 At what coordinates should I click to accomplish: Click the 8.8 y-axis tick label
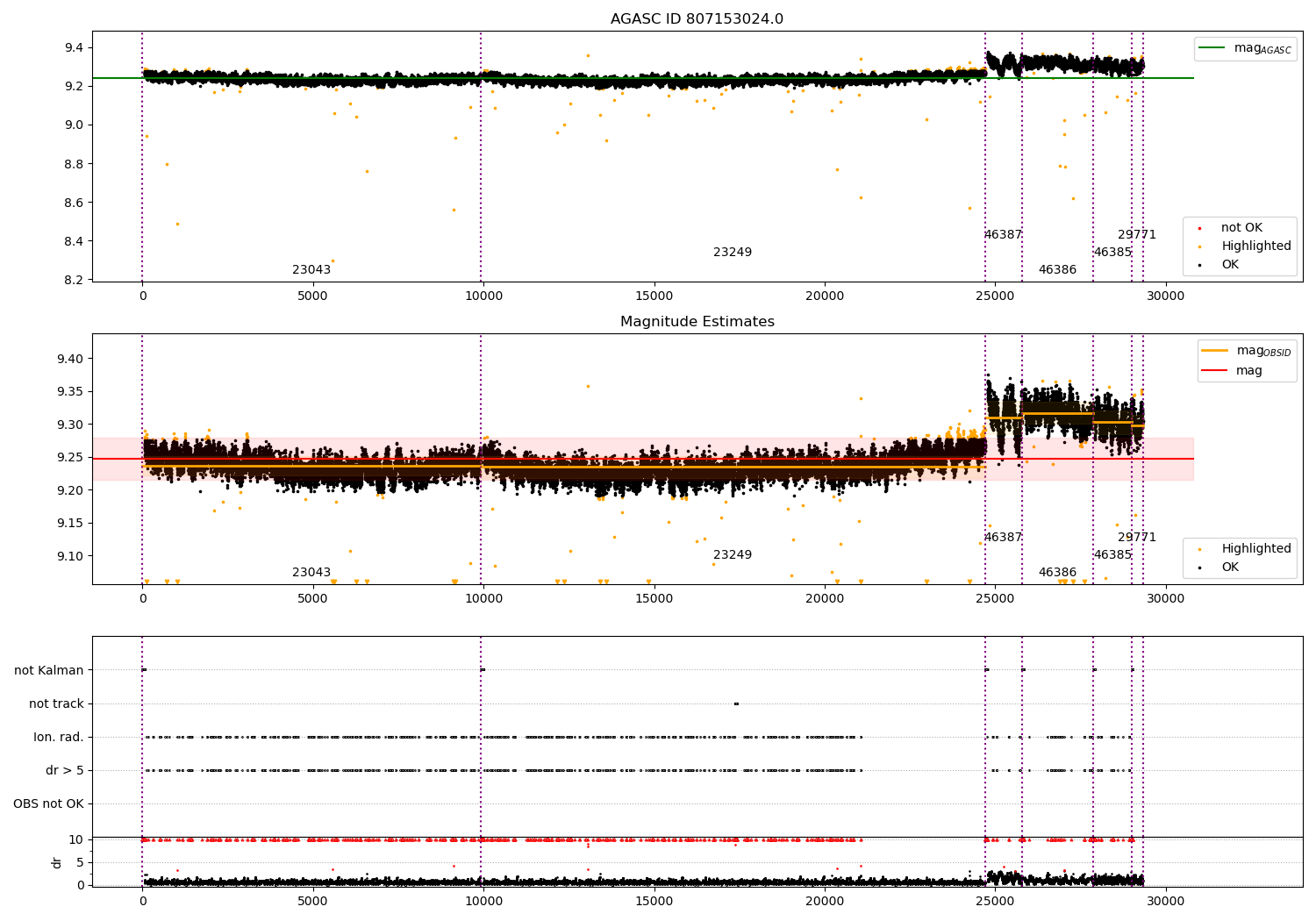point(75,164)
